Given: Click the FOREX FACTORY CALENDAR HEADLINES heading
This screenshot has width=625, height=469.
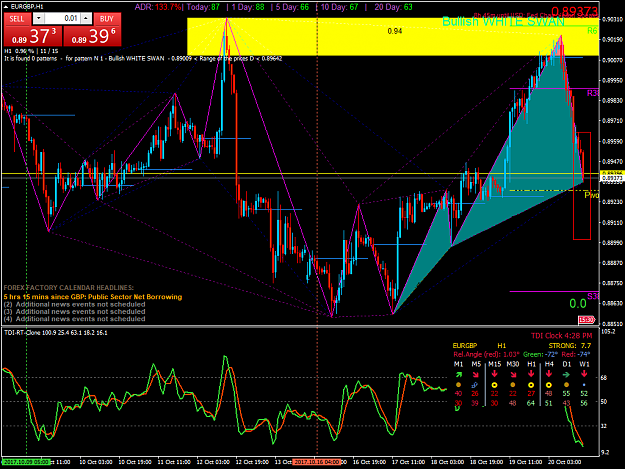Looking at the screenshot, I should tap(69, 287).
